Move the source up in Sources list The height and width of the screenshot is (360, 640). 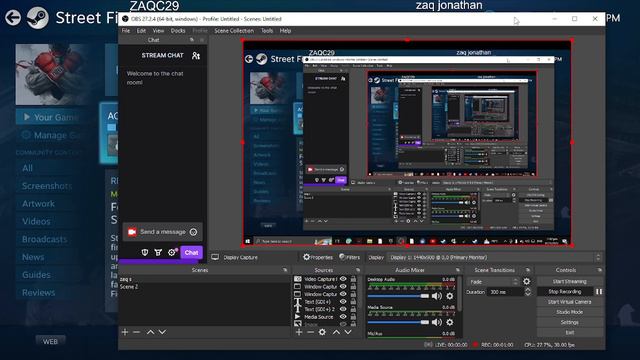click(336, 332)
